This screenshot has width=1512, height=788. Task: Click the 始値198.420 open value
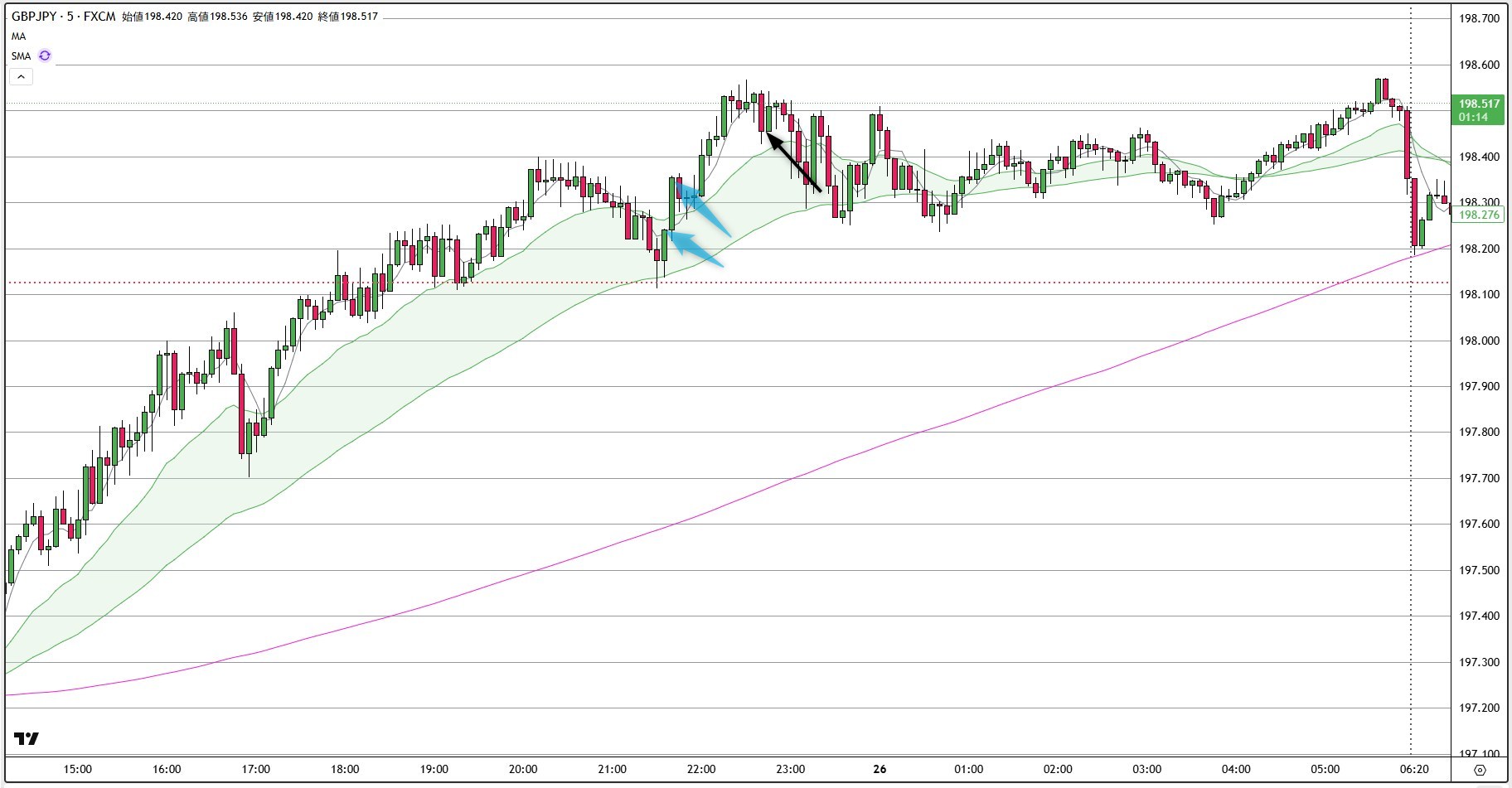coord(152,17)
